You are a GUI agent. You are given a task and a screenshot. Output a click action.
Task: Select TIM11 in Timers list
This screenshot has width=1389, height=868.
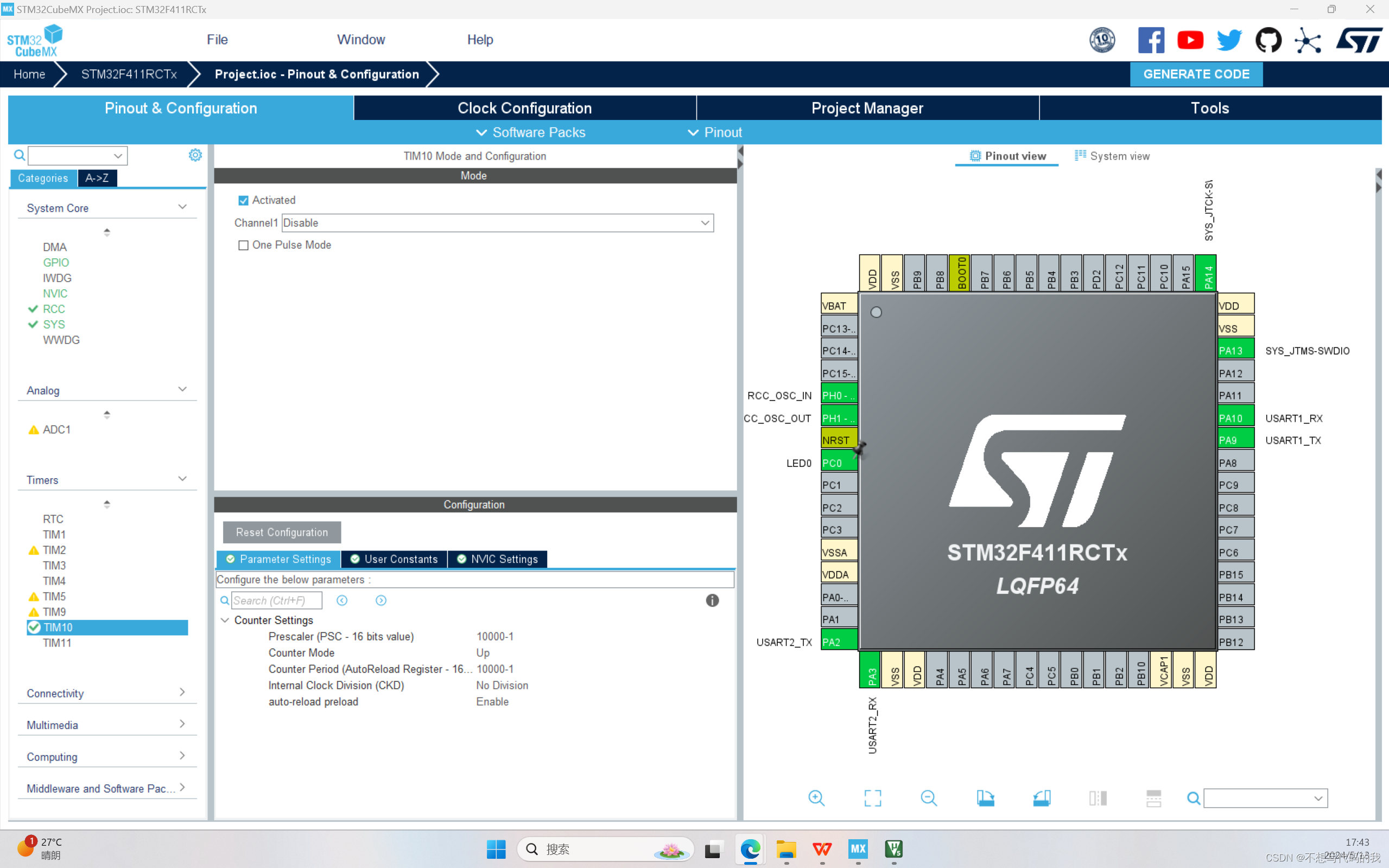pyautogui.click(x=57, y=643)
